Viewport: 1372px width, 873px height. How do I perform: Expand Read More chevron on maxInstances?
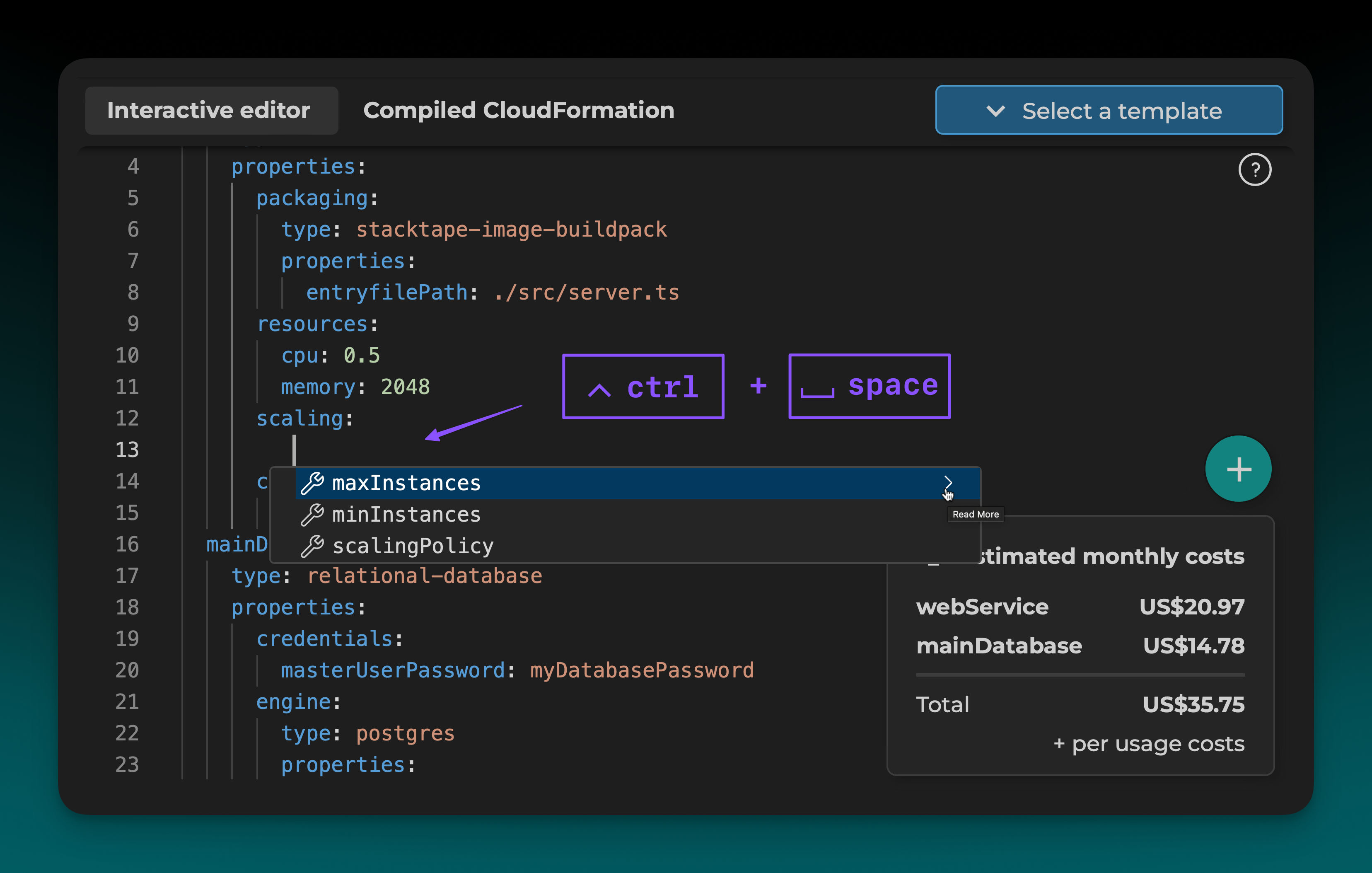[x=947, y=483]
